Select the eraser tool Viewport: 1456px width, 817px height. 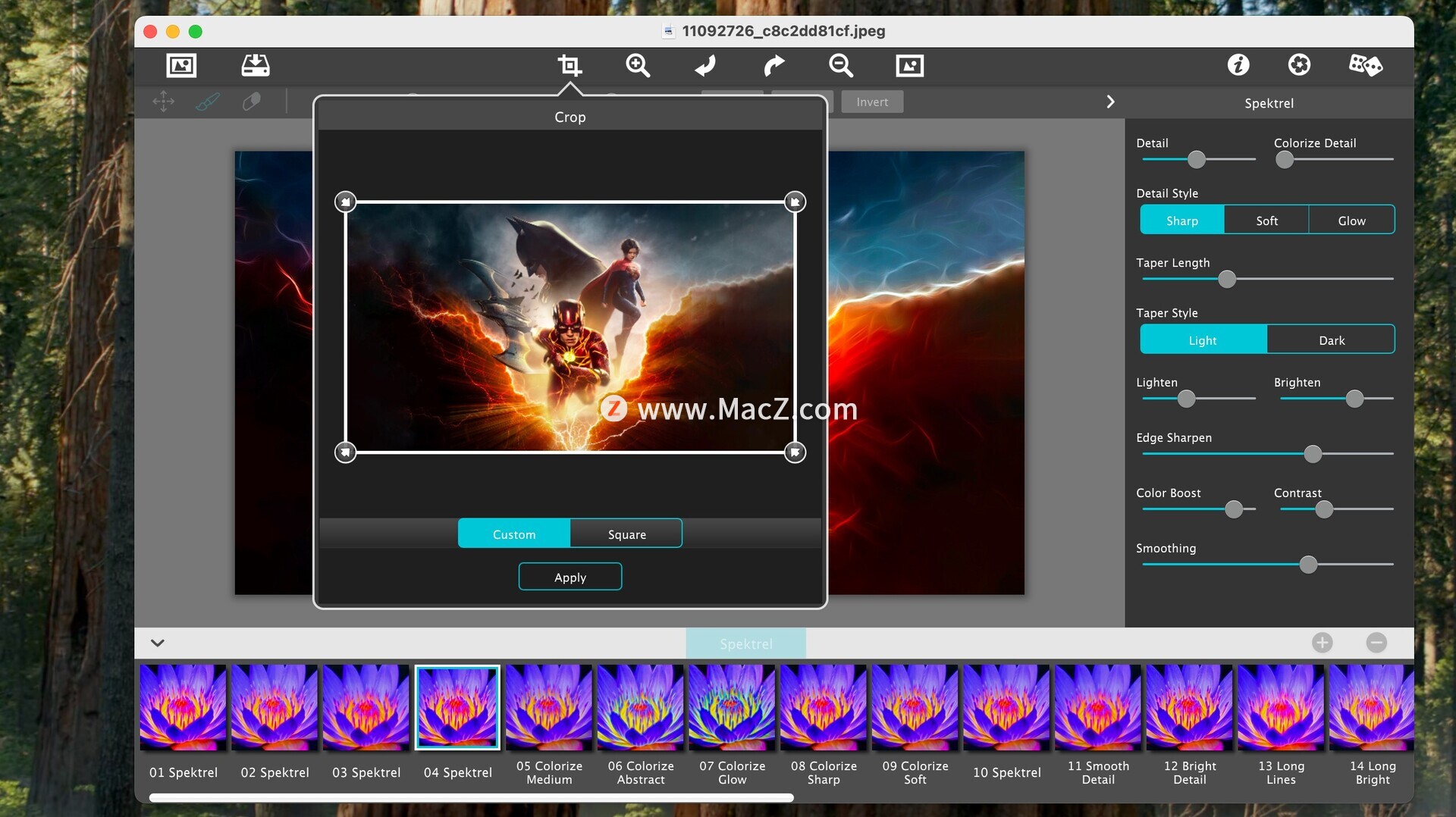252,102
